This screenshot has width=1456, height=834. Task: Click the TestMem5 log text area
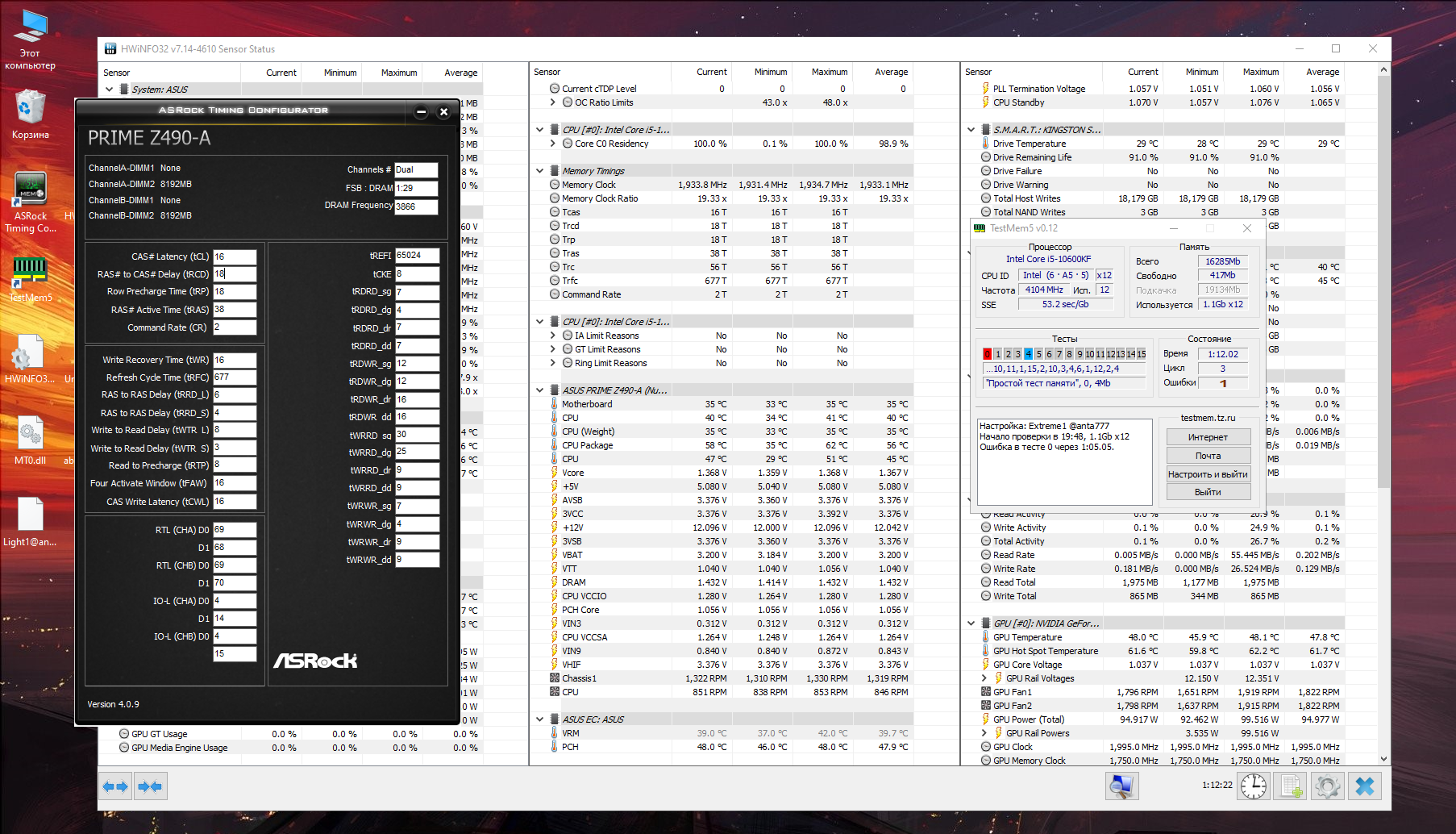1064,461
